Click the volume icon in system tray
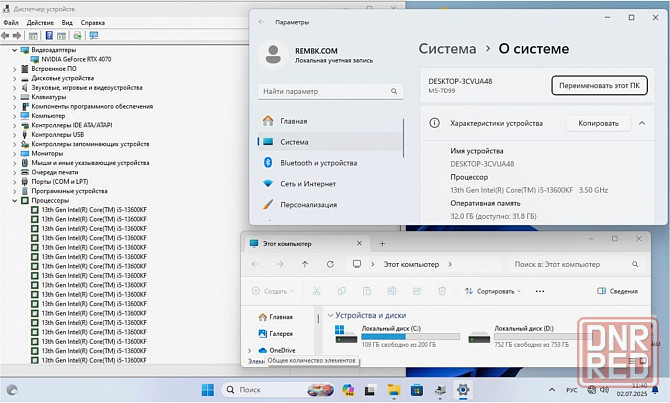Image resolution: width=670 pixels, height=403 pixels. tap(604, 390)
